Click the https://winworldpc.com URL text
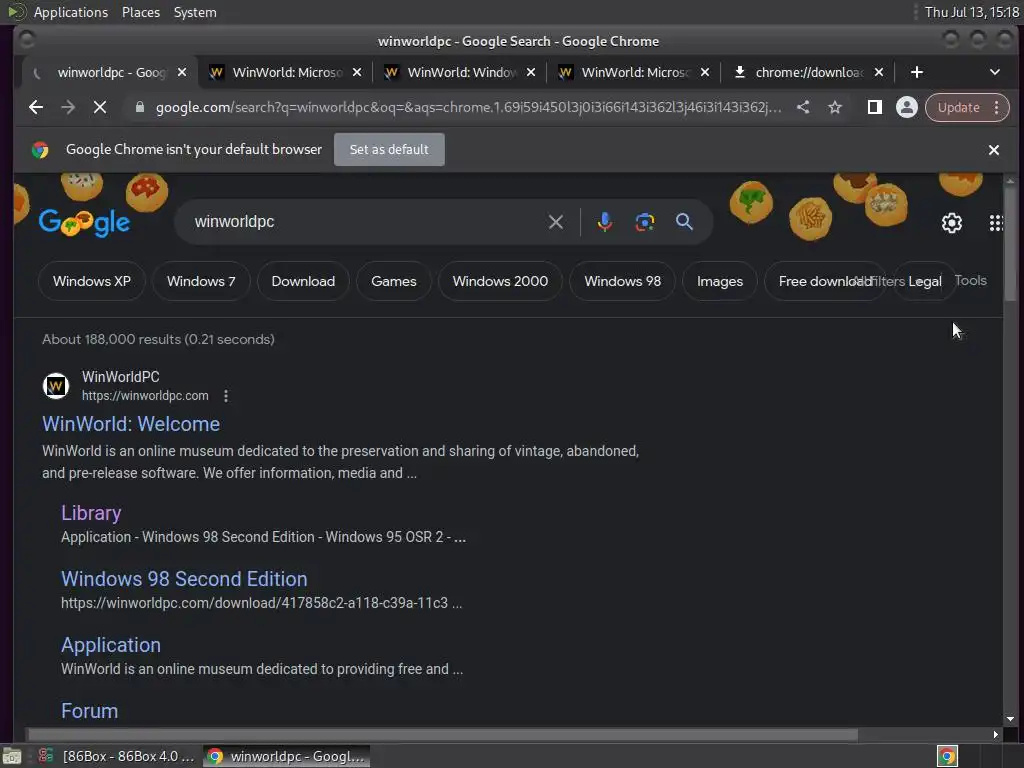The image size is (1024, 768). (x=145, y=396)
